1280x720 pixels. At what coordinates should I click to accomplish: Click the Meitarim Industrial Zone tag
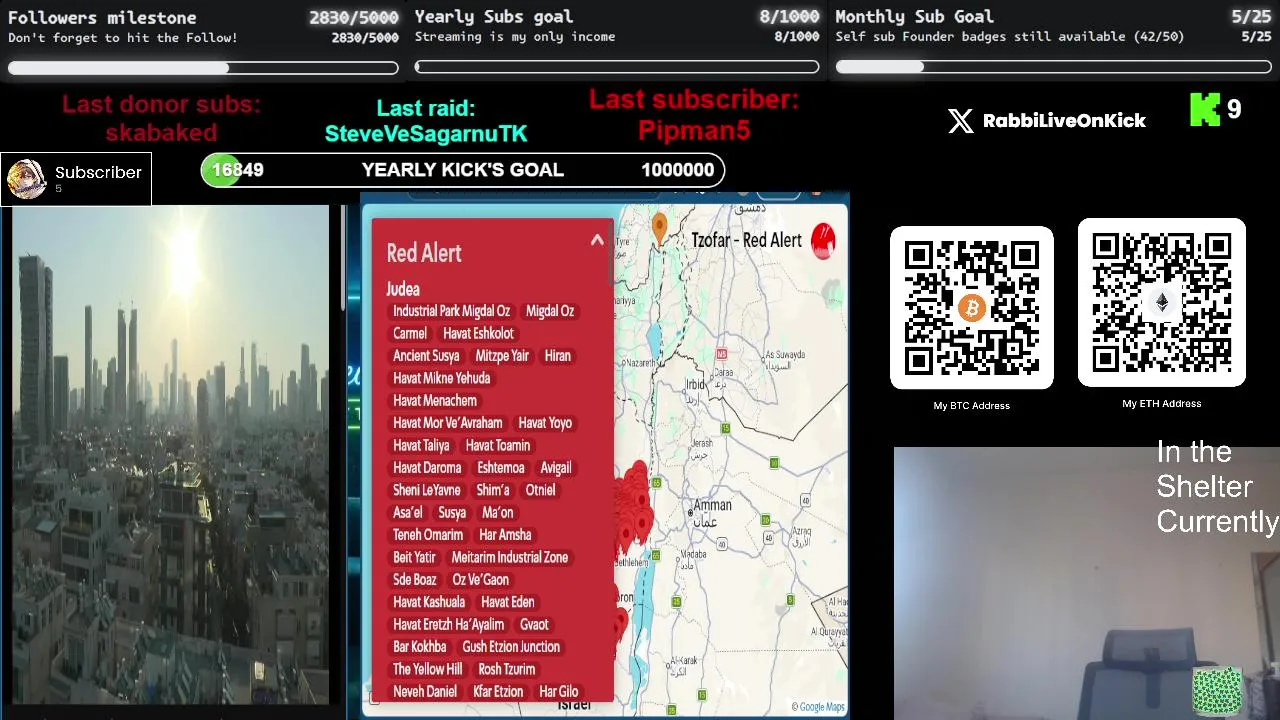pos(510,557)
